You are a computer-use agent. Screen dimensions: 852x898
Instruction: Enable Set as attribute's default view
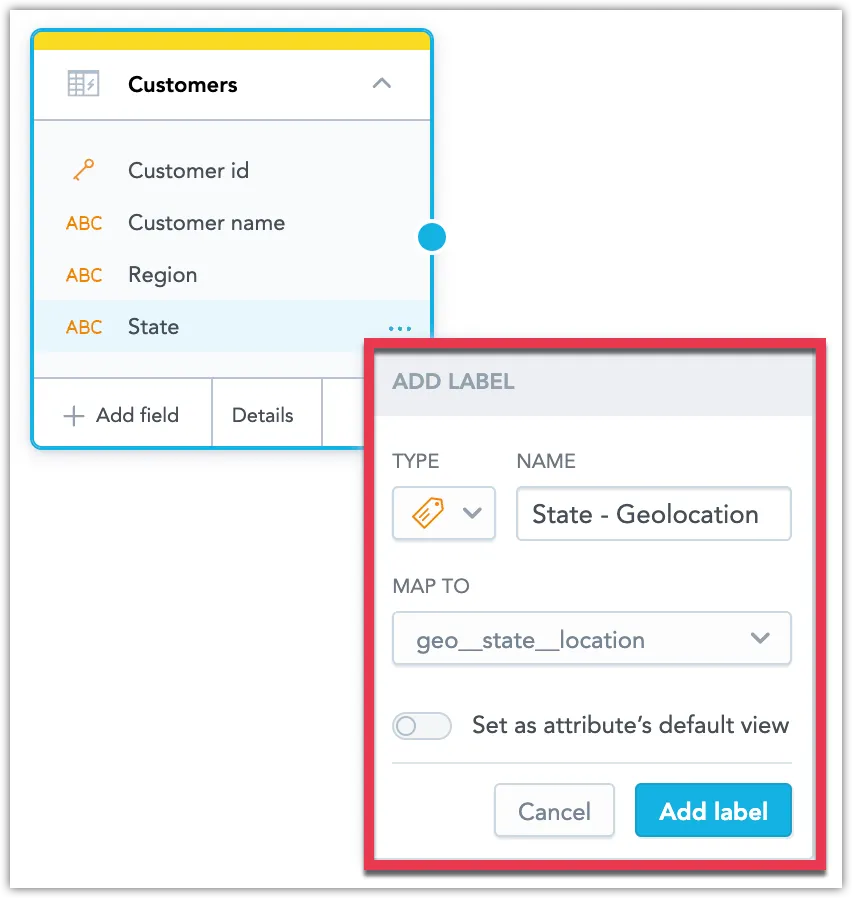421,726
